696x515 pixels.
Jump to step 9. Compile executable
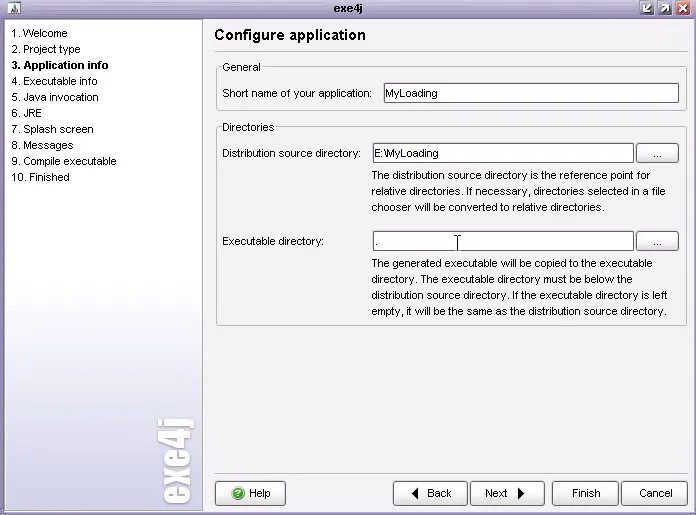[x=64, y=161]
